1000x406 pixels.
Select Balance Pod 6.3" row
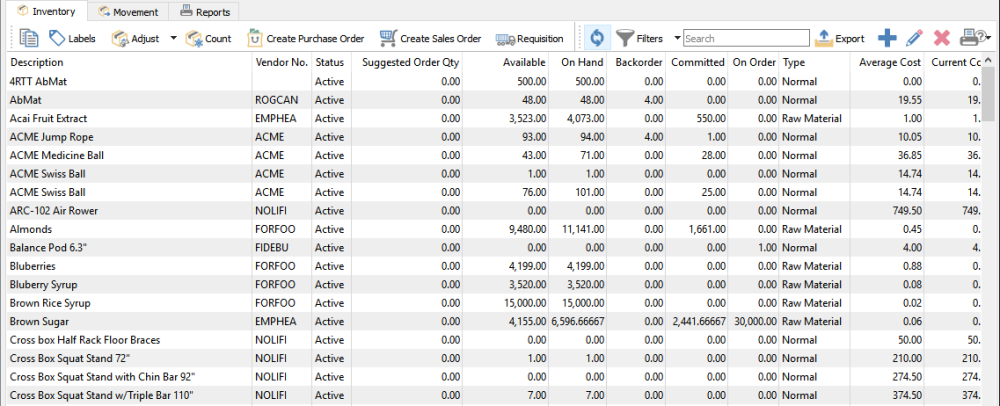click(x=494, y=248)
